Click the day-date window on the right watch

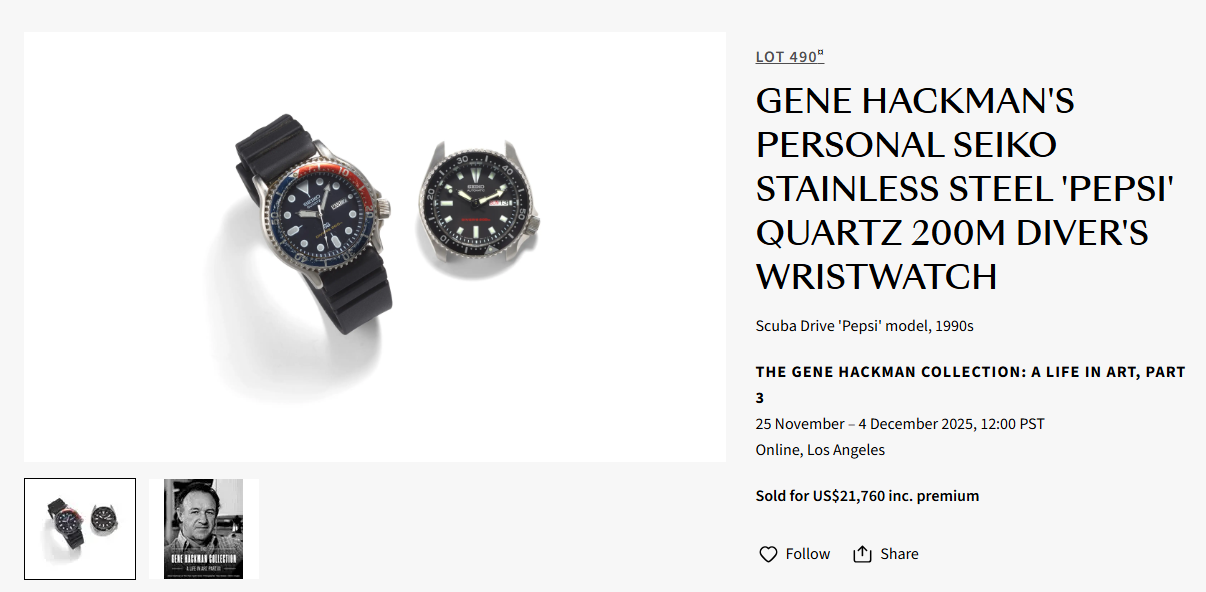coord(499,202)
